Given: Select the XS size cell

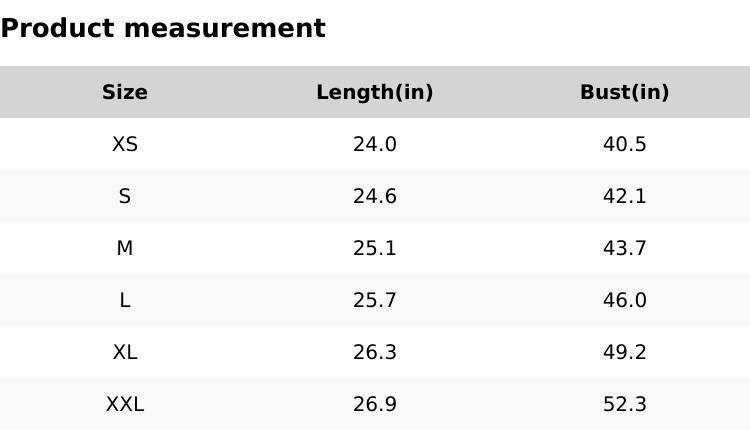Looking at the screenshot, I should pyautogui.click(x=125, y=144).
